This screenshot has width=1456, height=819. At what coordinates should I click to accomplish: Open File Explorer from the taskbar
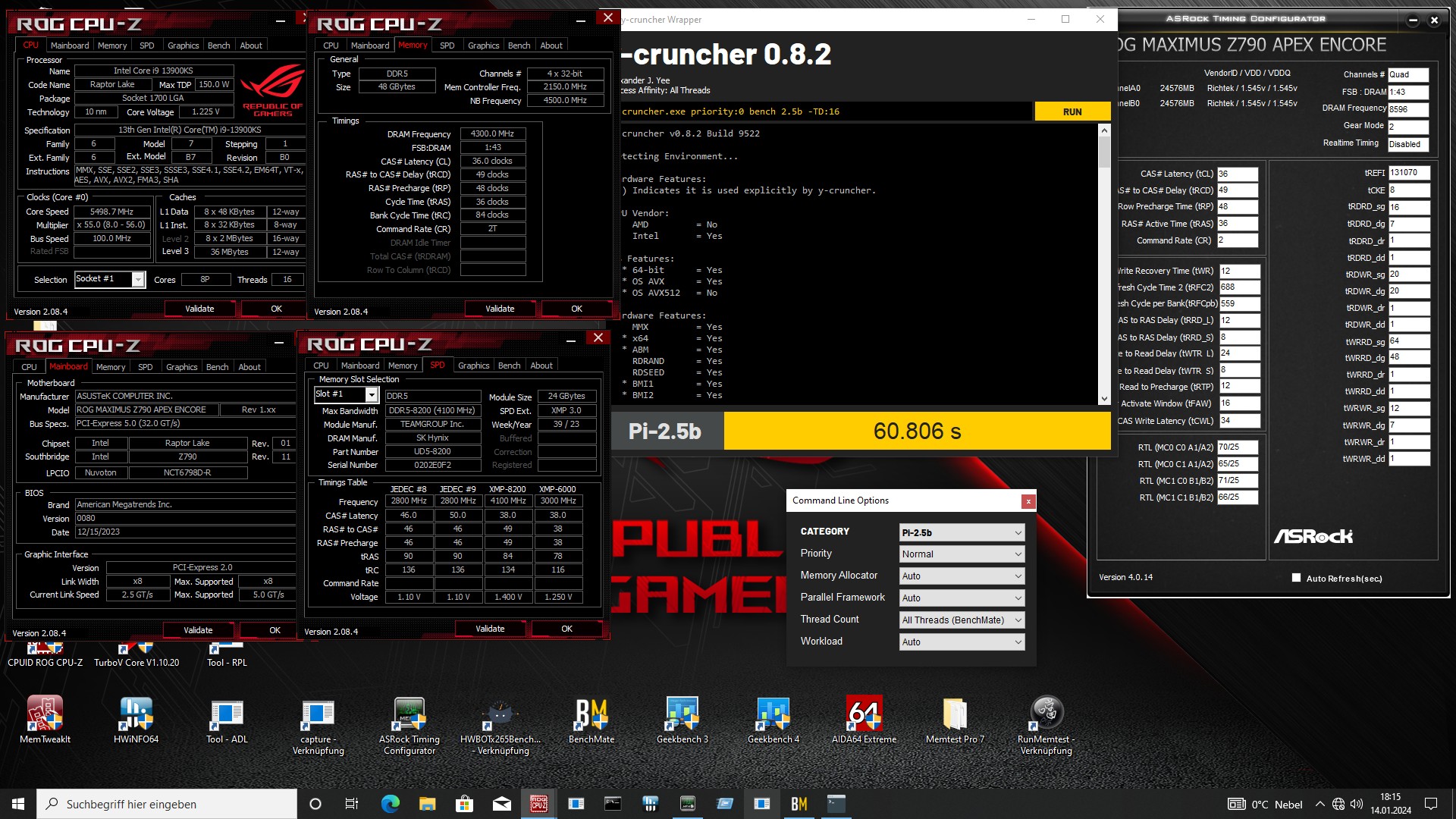pos(427,804)
